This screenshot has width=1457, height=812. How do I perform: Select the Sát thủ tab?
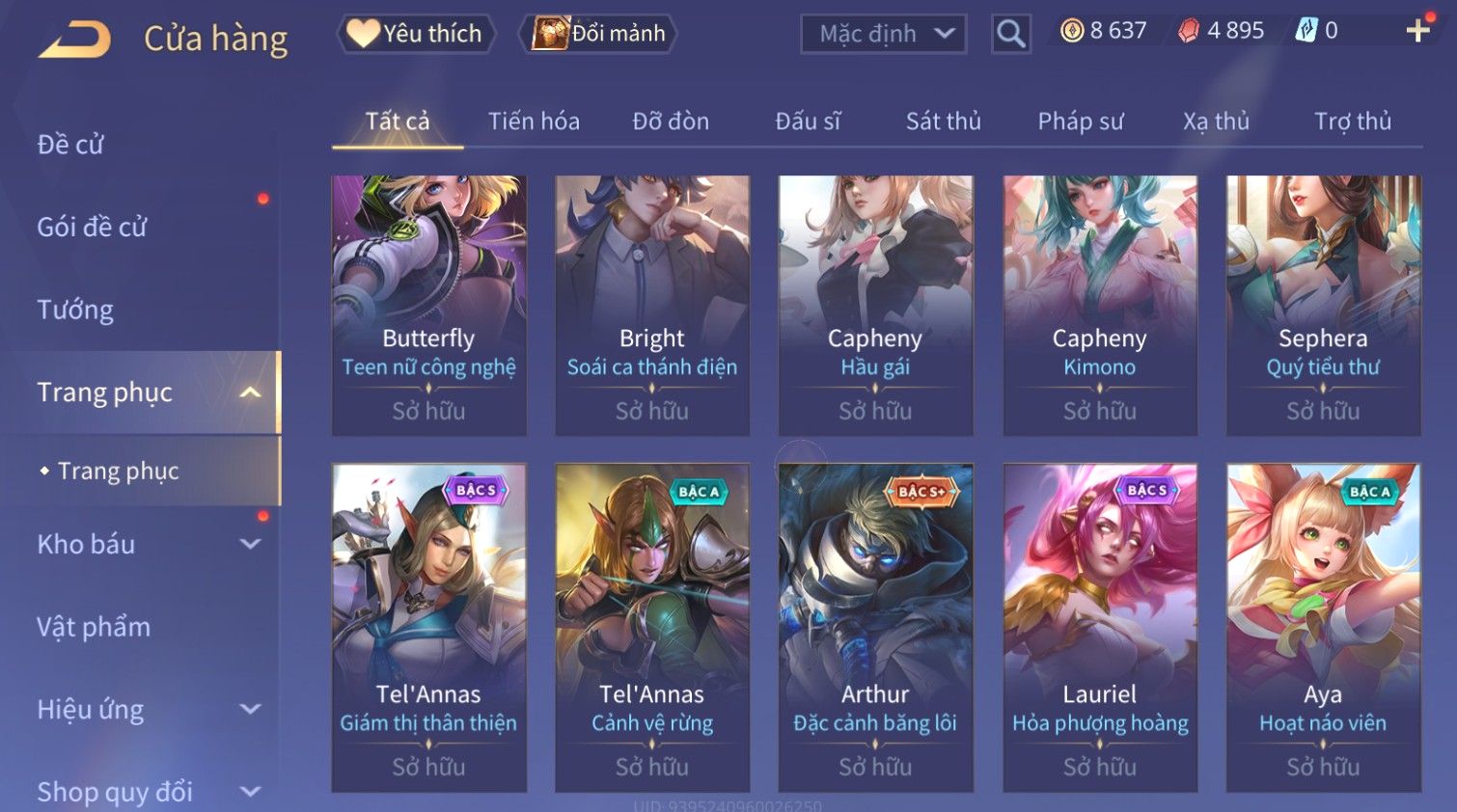click(943, 122)
